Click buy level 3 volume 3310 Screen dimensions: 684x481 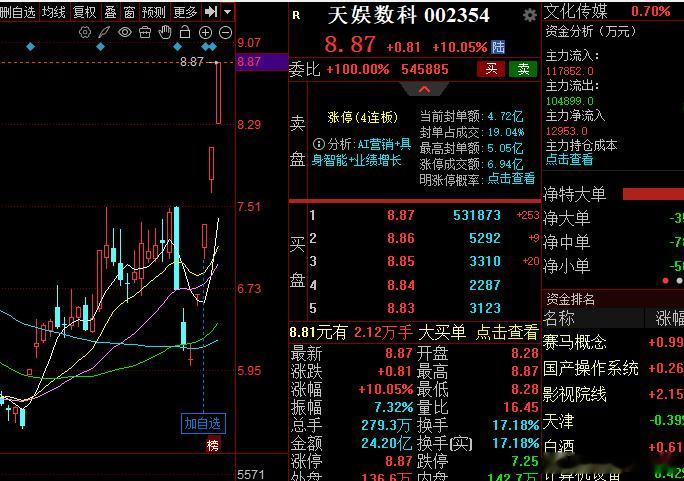coord(485,261)
